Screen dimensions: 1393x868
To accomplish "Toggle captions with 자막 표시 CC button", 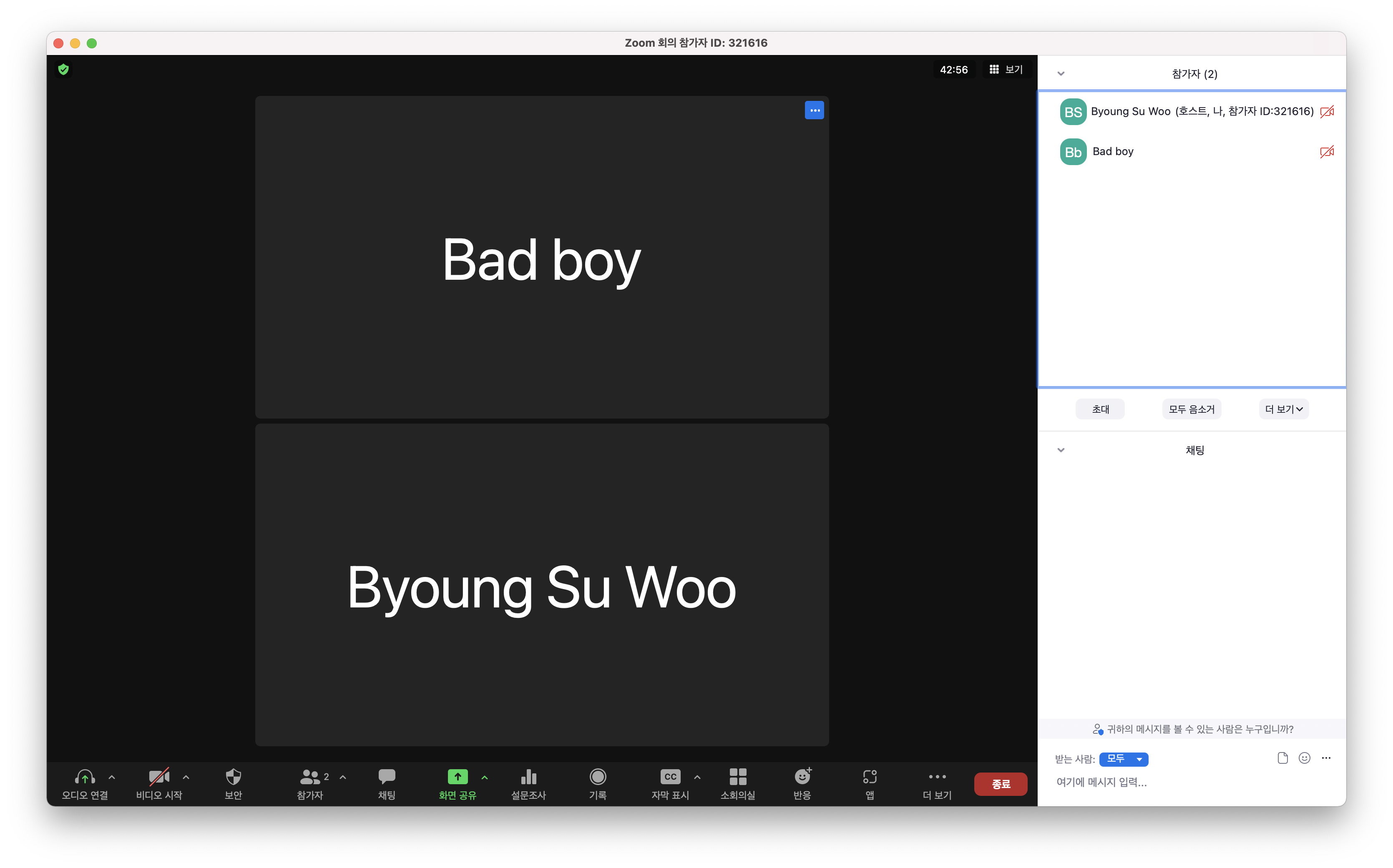I will point(670,777).
